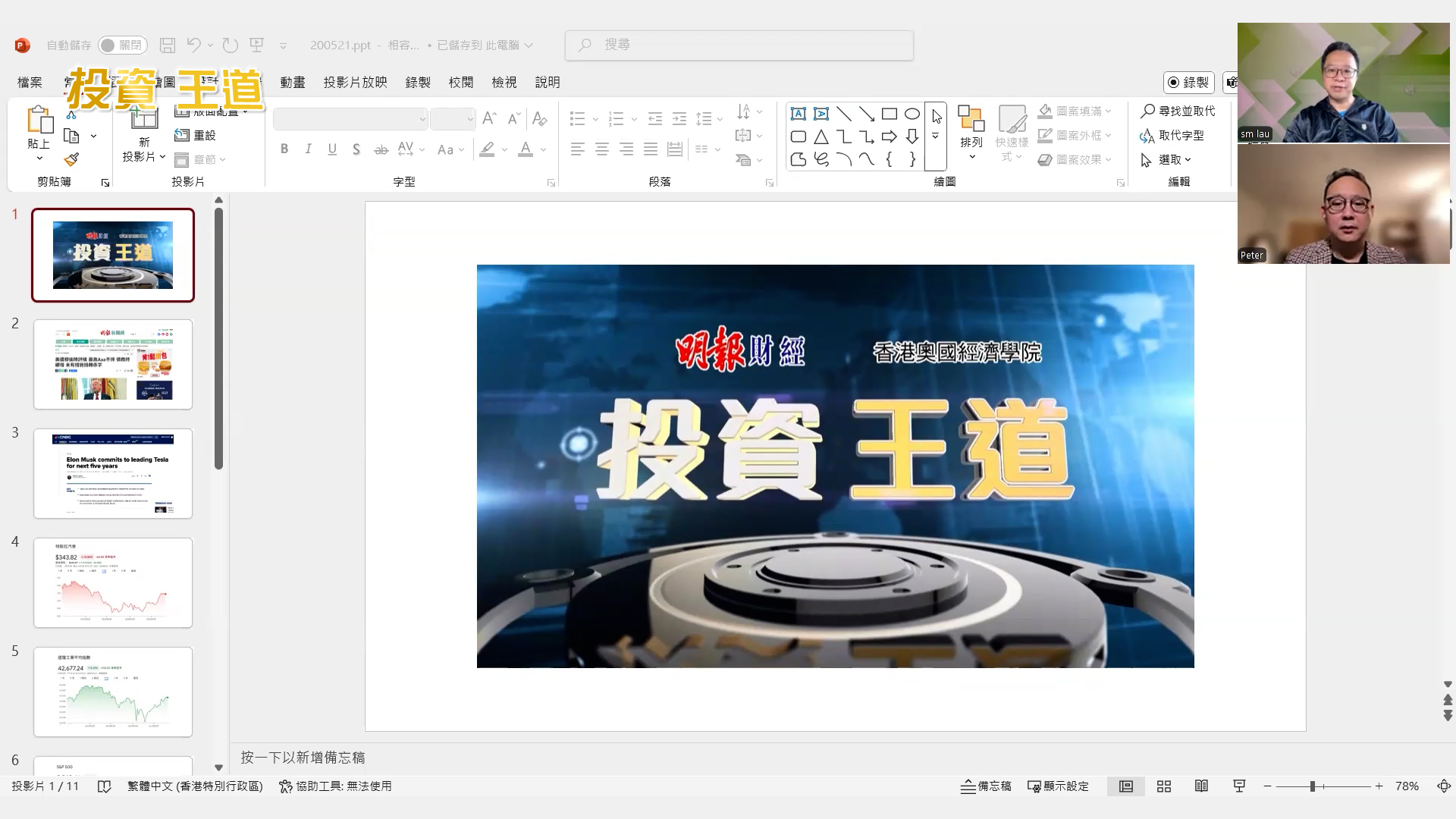
Task: Toggle the AutoSave switch
Action: (x=122, y=45)
